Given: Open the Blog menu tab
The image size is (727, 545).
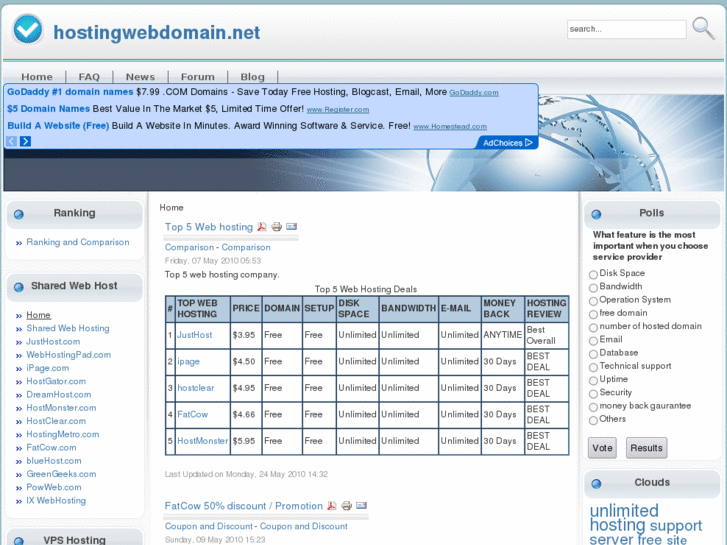Looking at the screenshot, I should pyautogui.click(x=253, y=77).
